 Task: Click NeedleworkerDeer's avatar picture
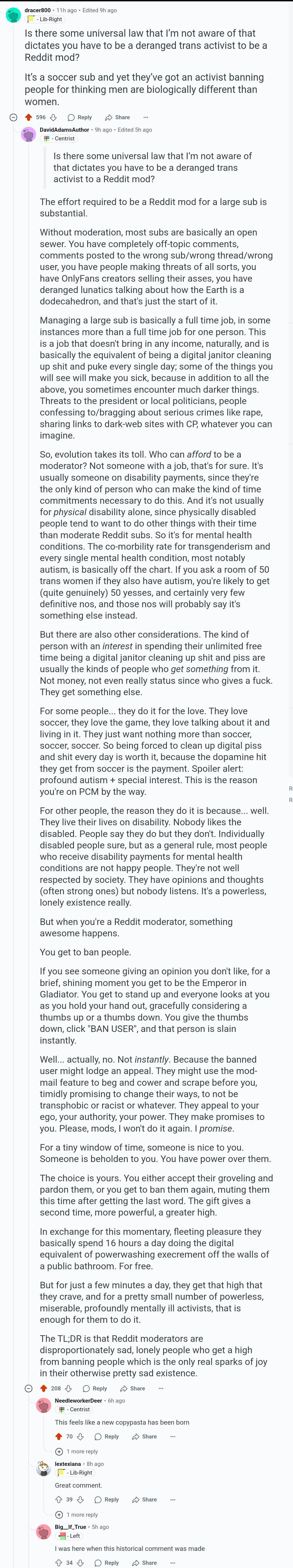click(43, 1405)
